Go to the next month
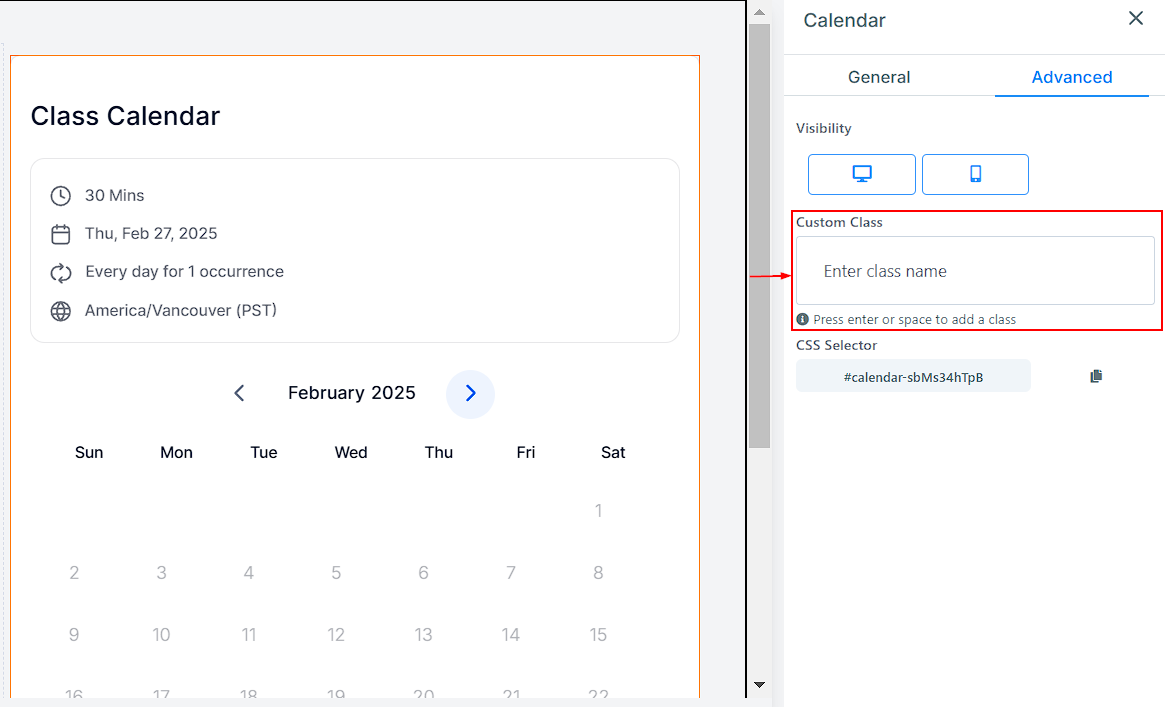 point(470,393)
